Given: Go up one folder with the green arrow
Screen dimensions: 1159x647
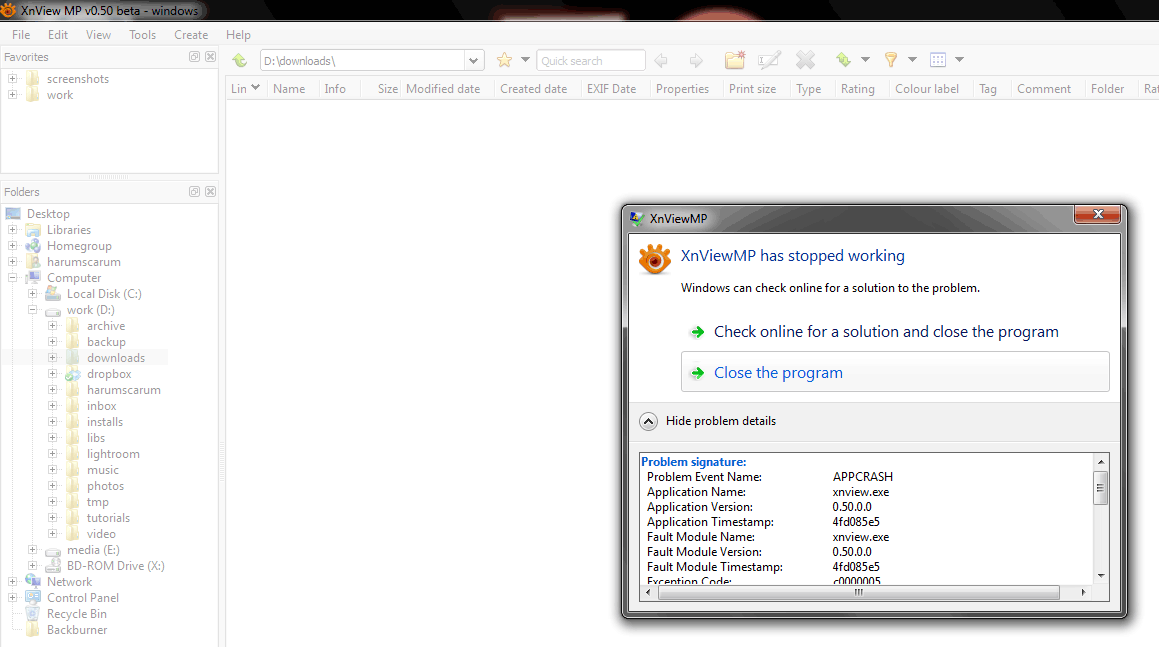Looking at the screenshot, I should [239, 61].
